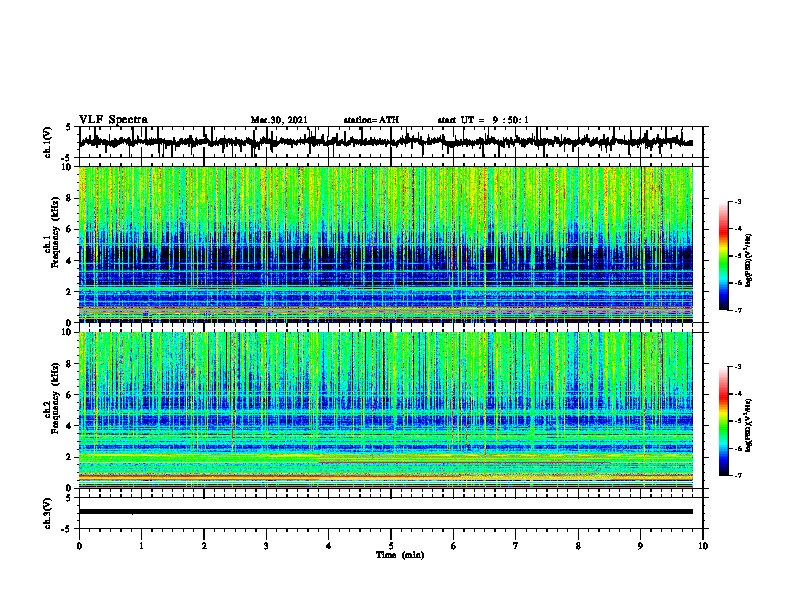Click time axis tick label "3"
Viewport: 792px width, 612px height.
point(266,546)
